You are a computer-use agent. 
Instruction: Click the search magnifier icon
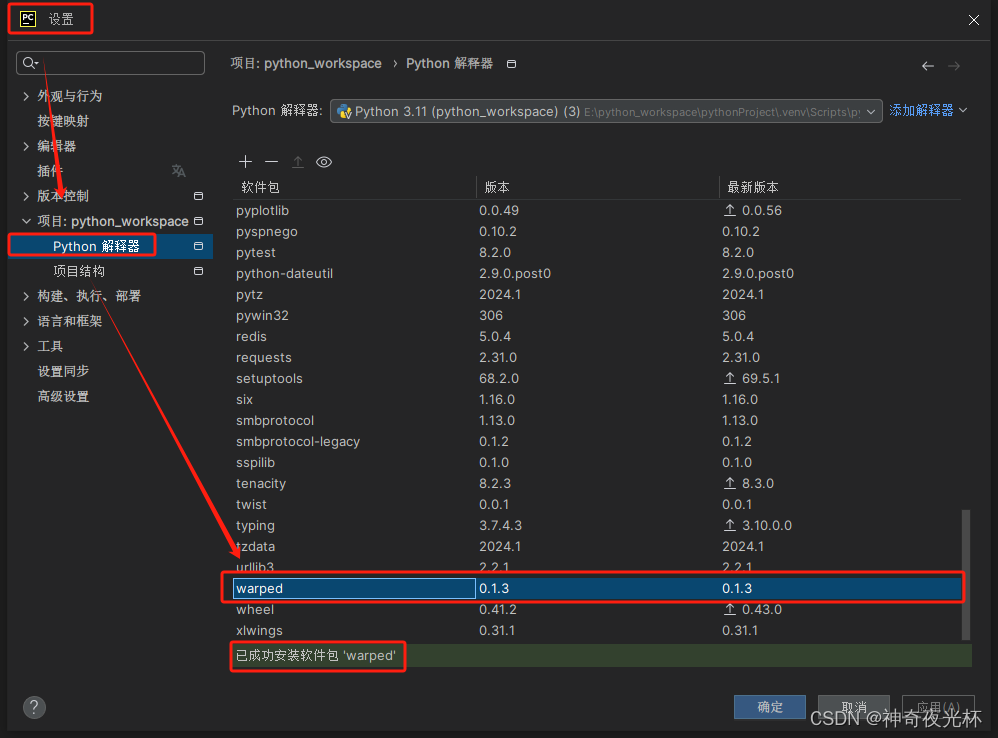30,62
